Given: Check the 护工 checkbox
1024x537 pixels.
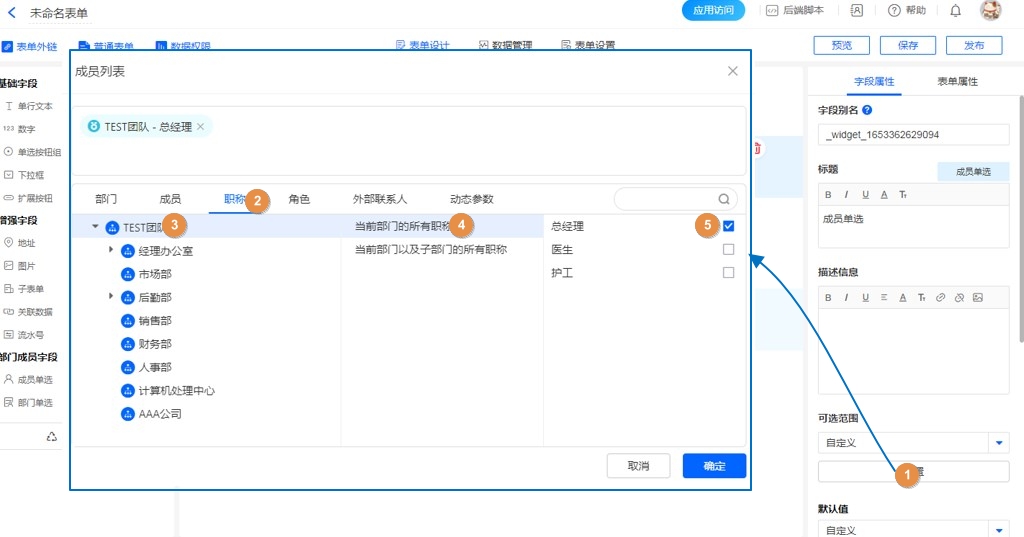Looking at the screenshot, I should [x=728, y=272].
